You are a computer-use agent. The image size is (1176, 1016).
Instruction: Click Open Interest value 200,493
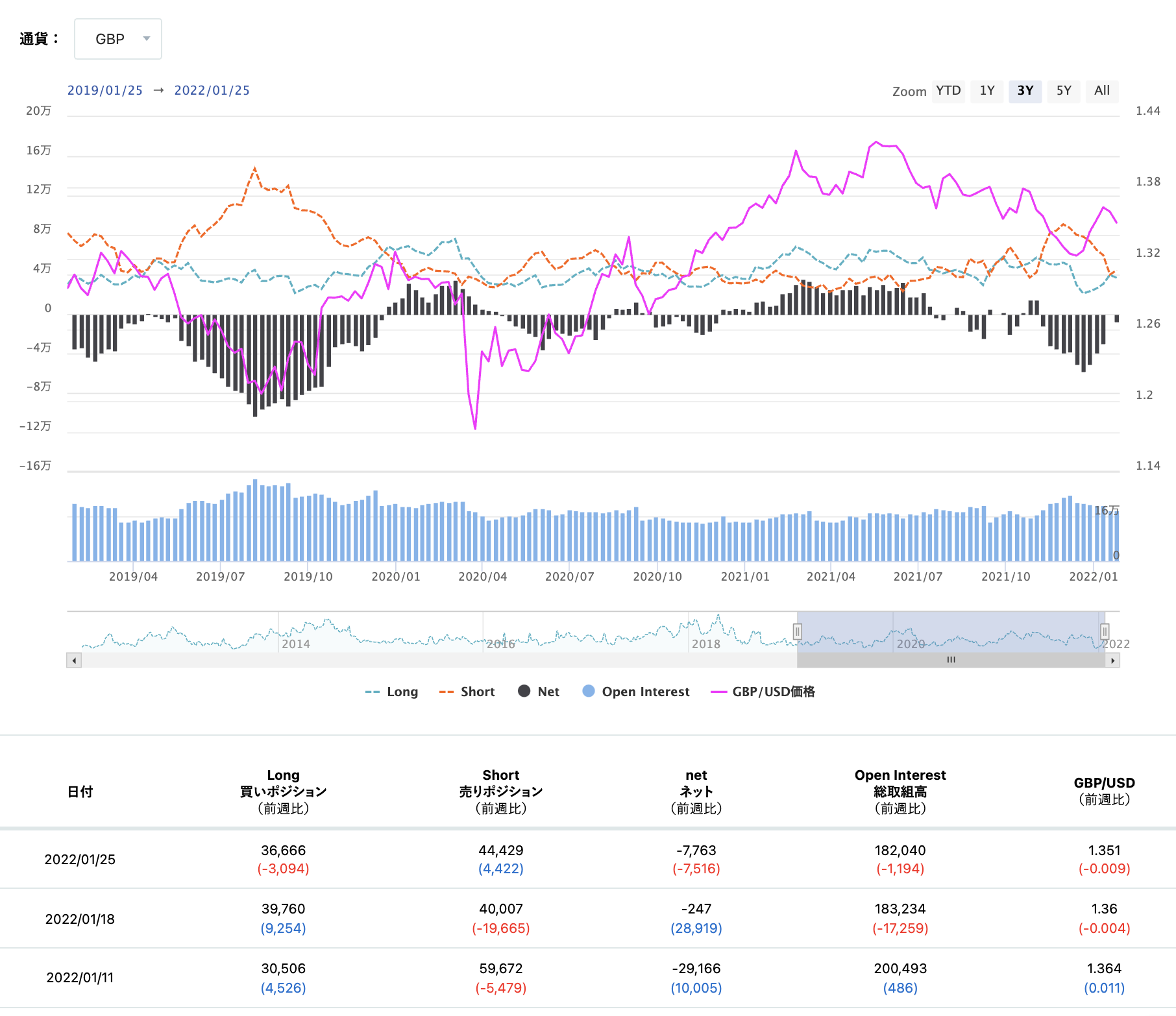coord(900,969)
